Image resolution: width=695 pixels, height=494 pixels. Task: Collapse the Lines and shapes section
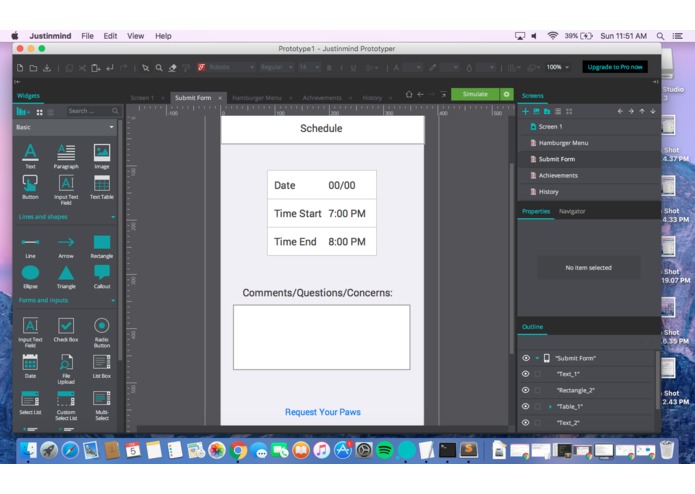[113, 217]
